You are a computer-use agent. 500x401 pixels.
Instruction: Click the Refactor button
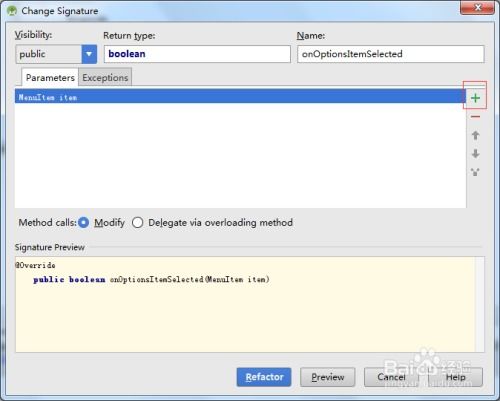pos(264,377)
